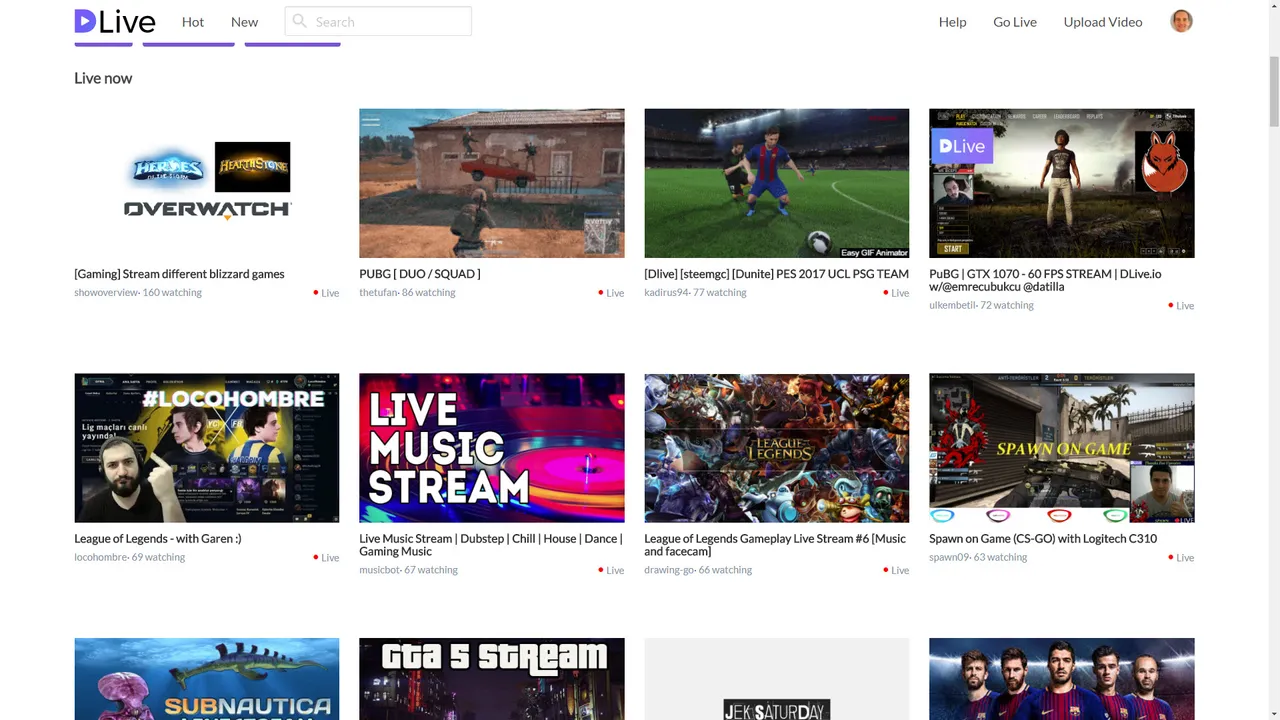Click title '[Dlive] [steemgc] [Dunite] PES 2017'
1280x720 pixels.
pos(777,274)
